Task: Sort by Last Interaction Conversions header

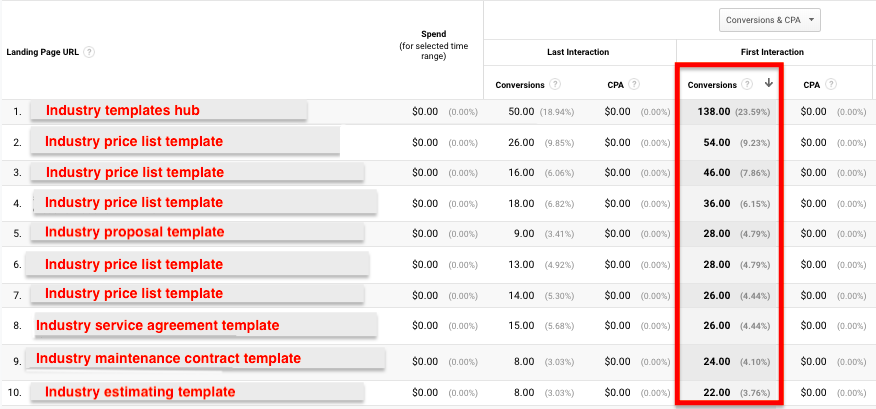Action: [x=520, y=85]
